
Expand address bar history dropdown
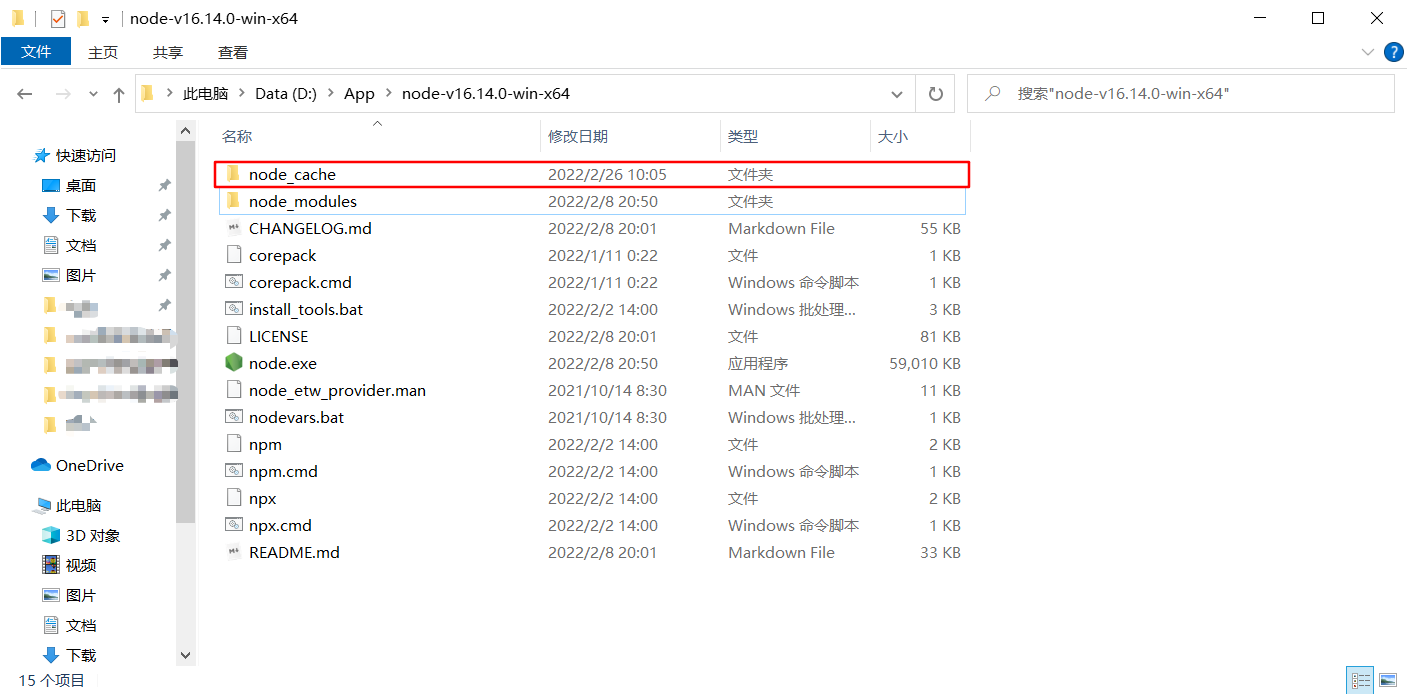(897, 93)
